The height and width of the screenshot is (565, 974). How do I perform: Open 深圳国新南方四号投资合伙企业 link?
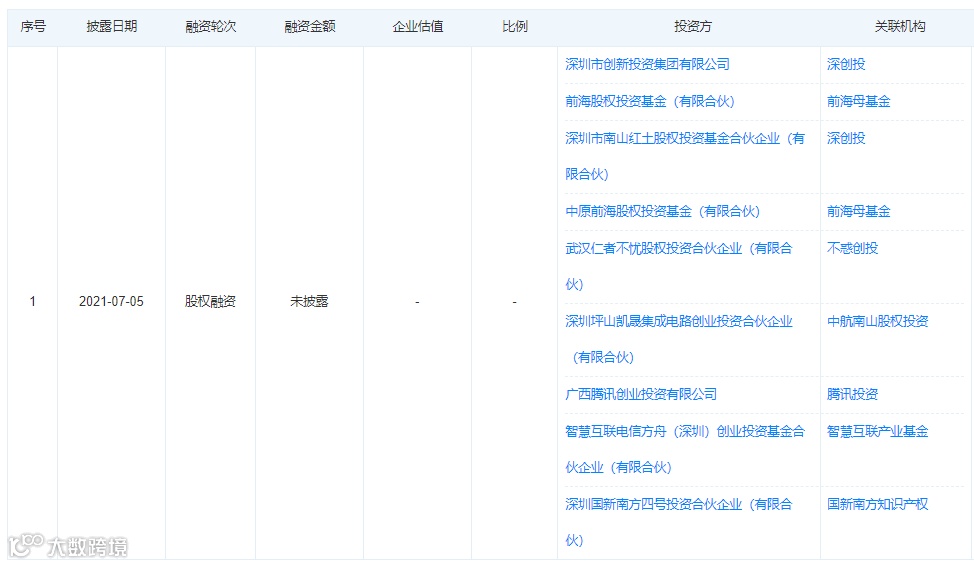tap(679, 522)
